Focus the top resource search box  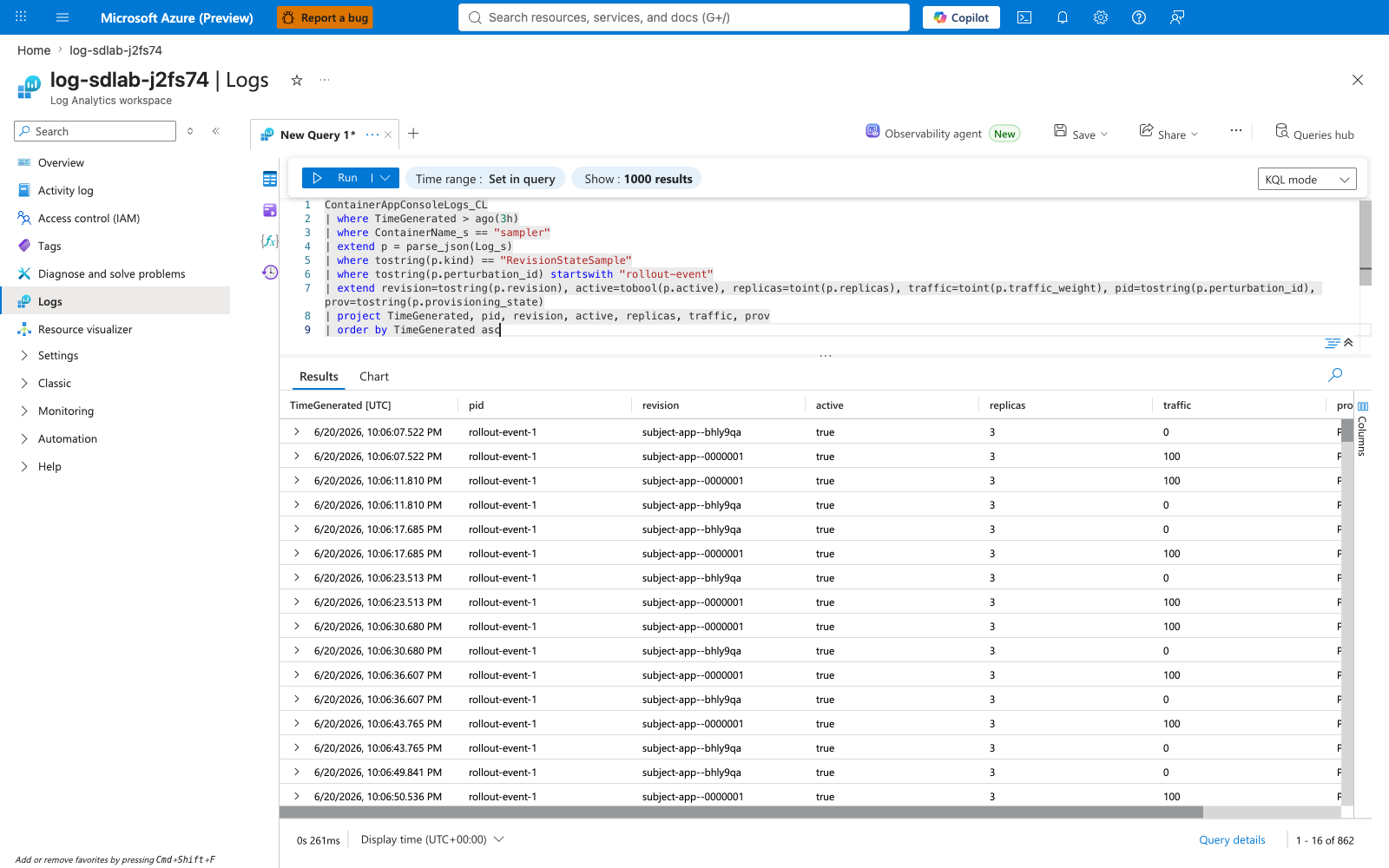pyautogui.click(x=684, y=17)
